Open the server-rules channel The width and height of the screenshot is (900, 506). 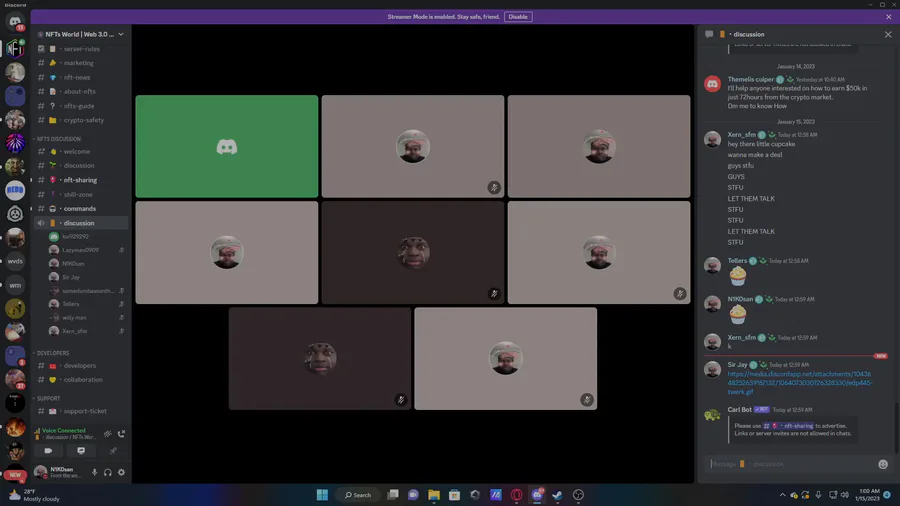pyautogui.click(x=80, y=49)
